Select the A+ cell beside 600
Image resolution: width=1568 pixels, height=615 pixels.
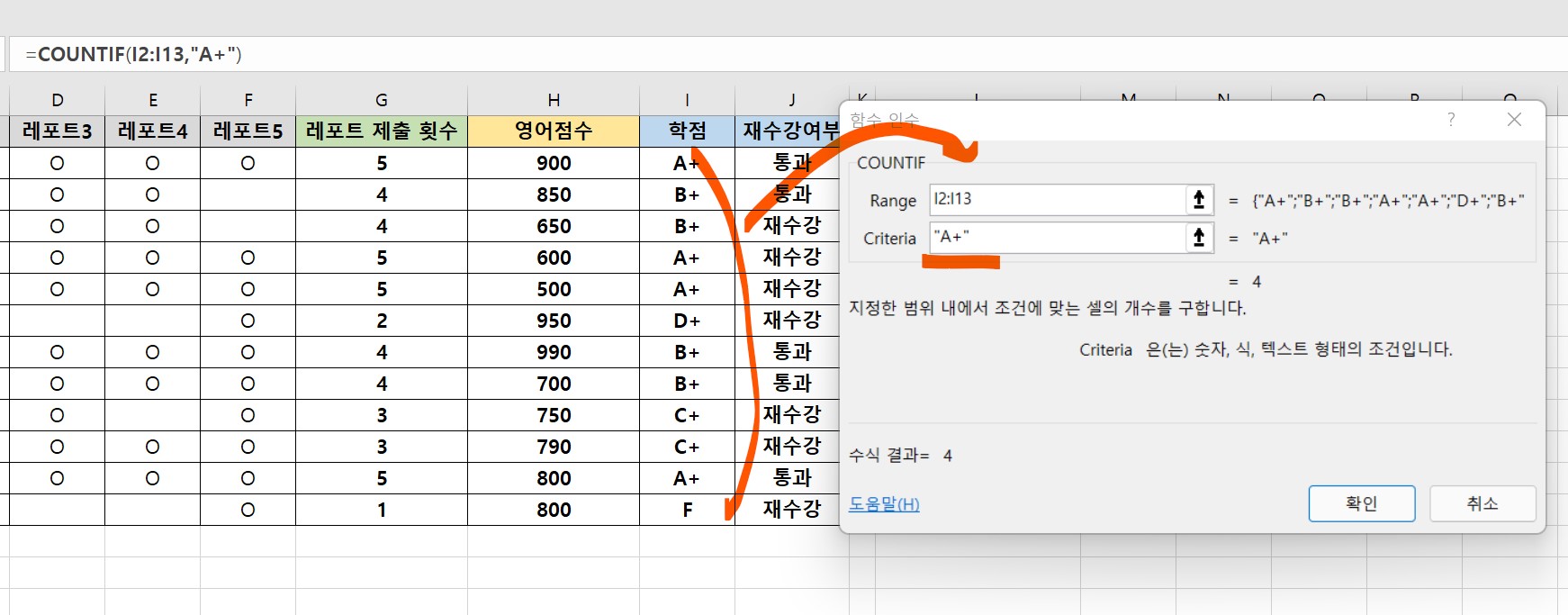(x=688, y=258)
